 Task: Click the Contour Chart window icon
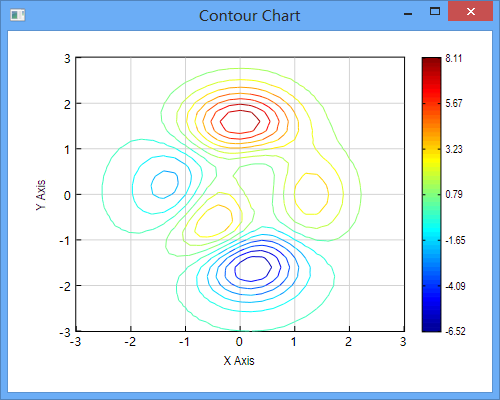17,15
